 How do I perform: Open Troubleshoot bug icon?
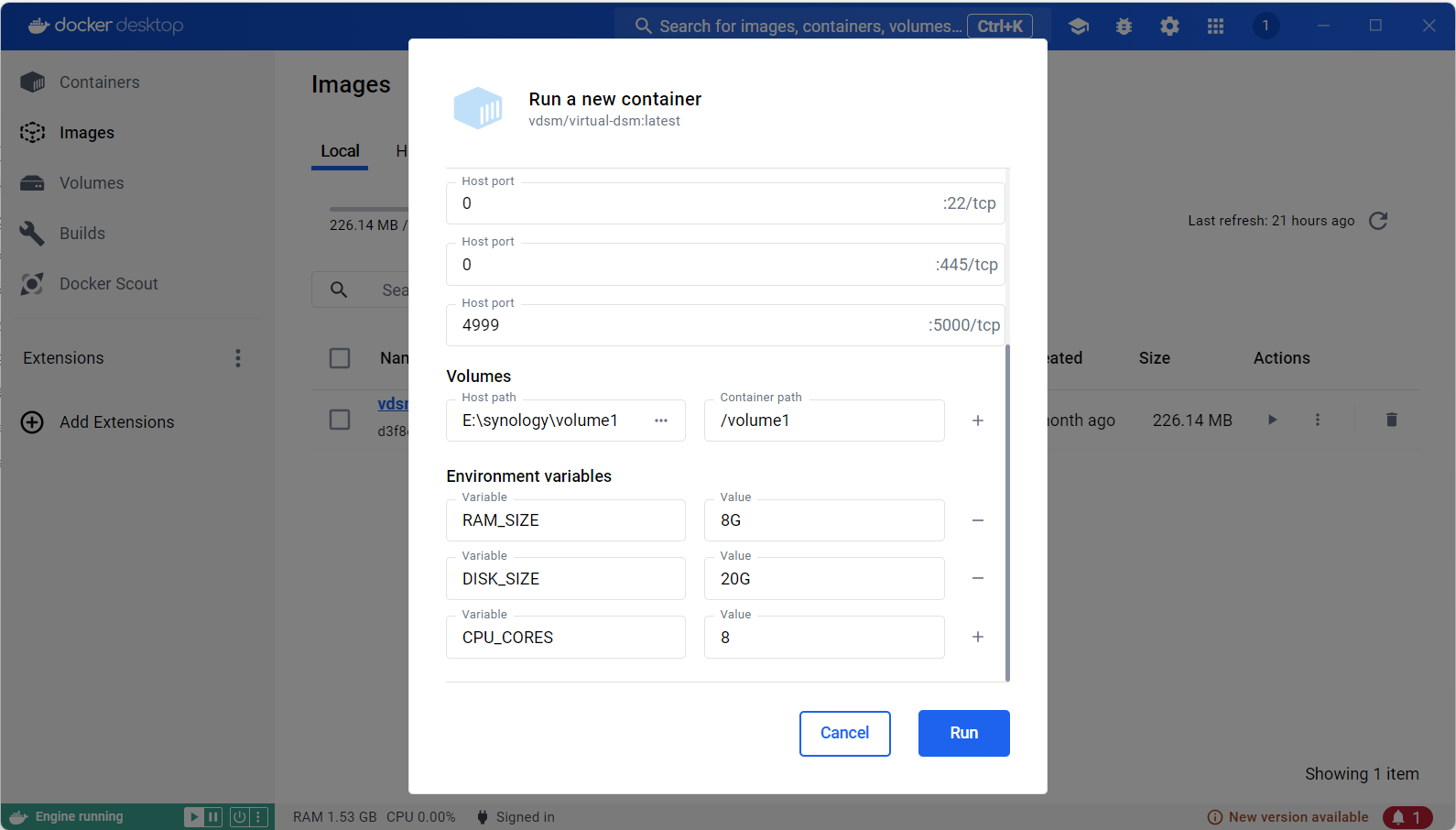(x=1125, y=27)
